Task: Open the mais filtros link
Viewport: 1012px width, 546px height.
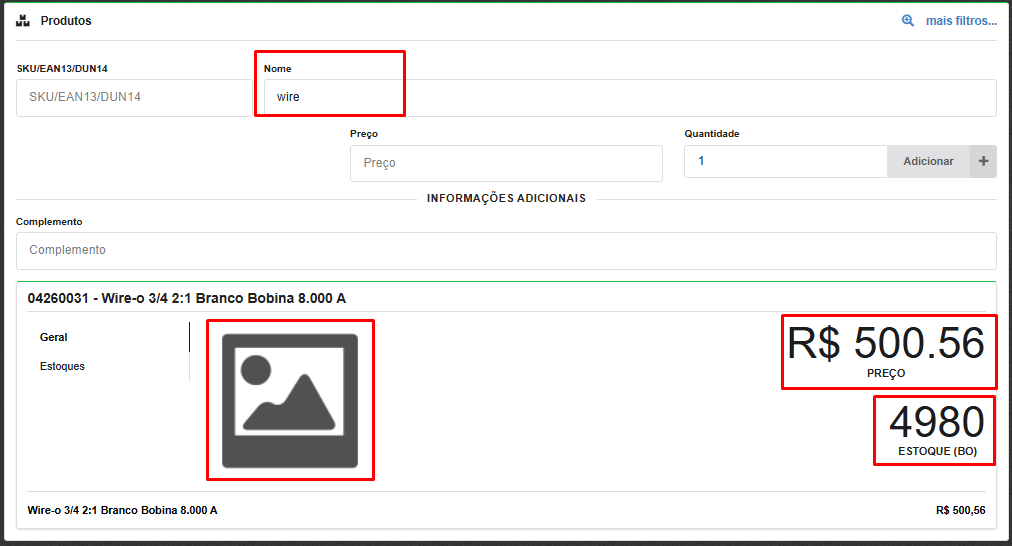Action: point(961,20)
